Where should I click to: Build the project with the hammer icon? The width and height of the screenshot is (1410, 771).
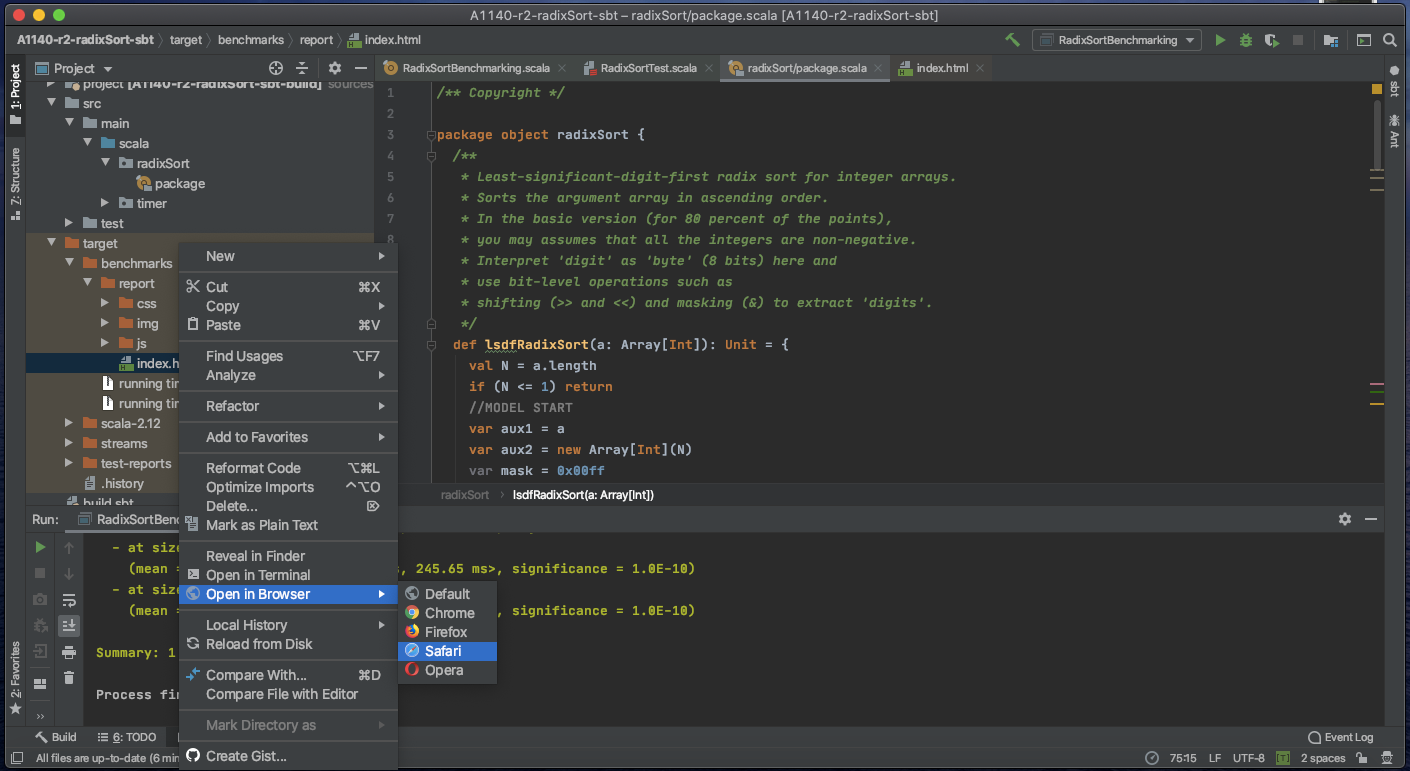point(1012,40)
